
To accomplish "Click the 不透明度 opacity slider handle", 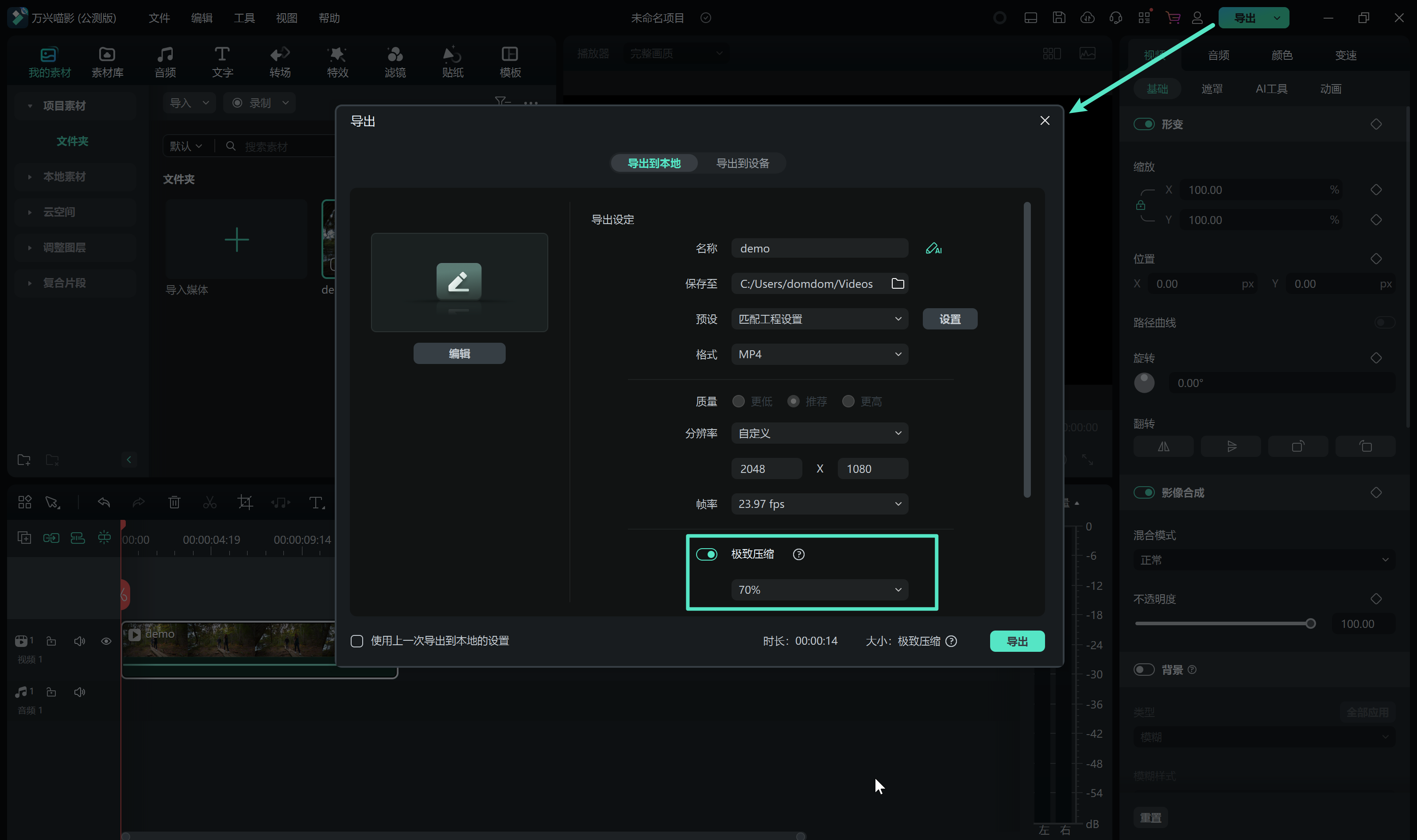I will (1310, 624).
